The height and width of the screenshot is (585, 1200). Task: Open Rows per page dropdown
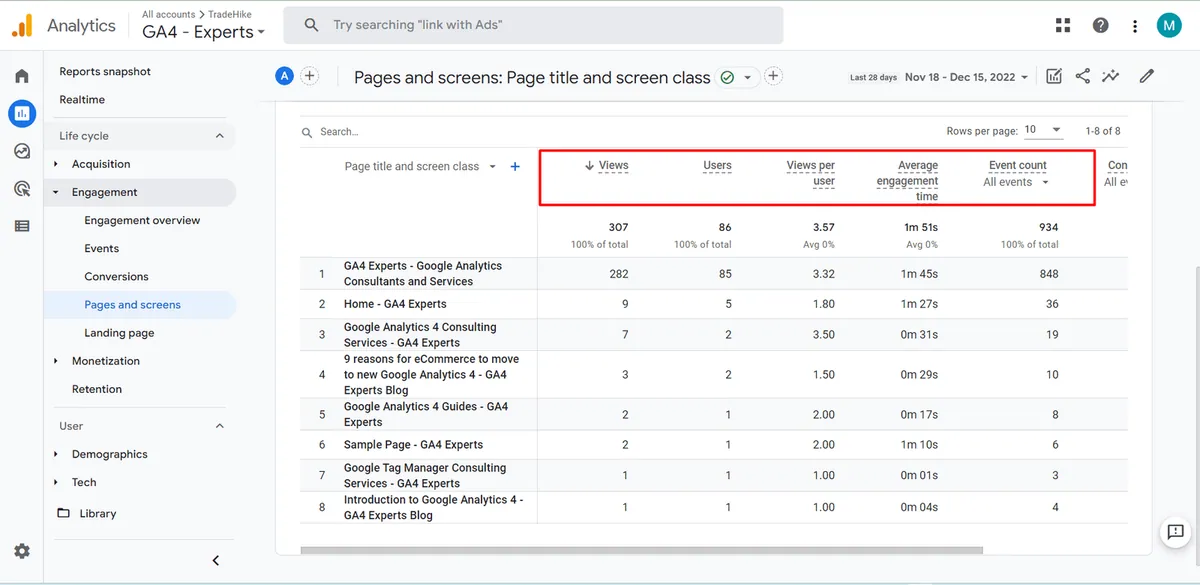coord(1044,130)
